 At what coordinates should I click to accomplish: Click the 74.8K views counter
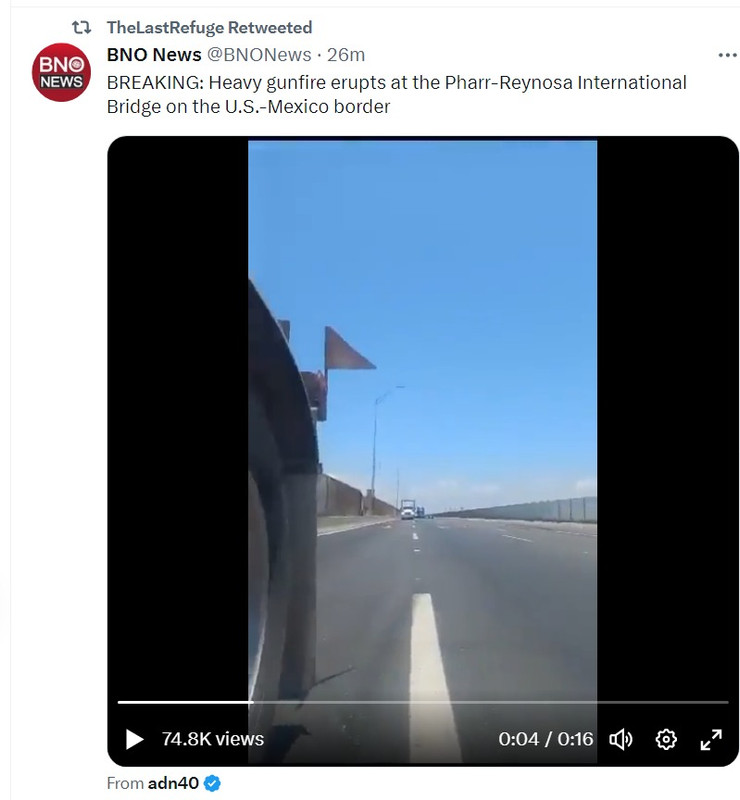(x=213, y=739)
